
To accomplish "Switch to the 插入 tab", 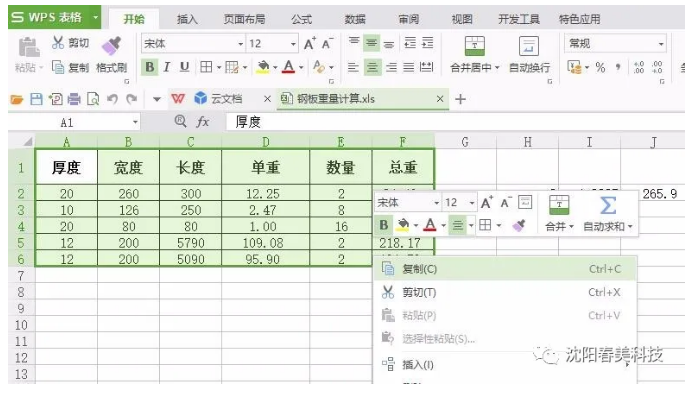I will [187, 19].
